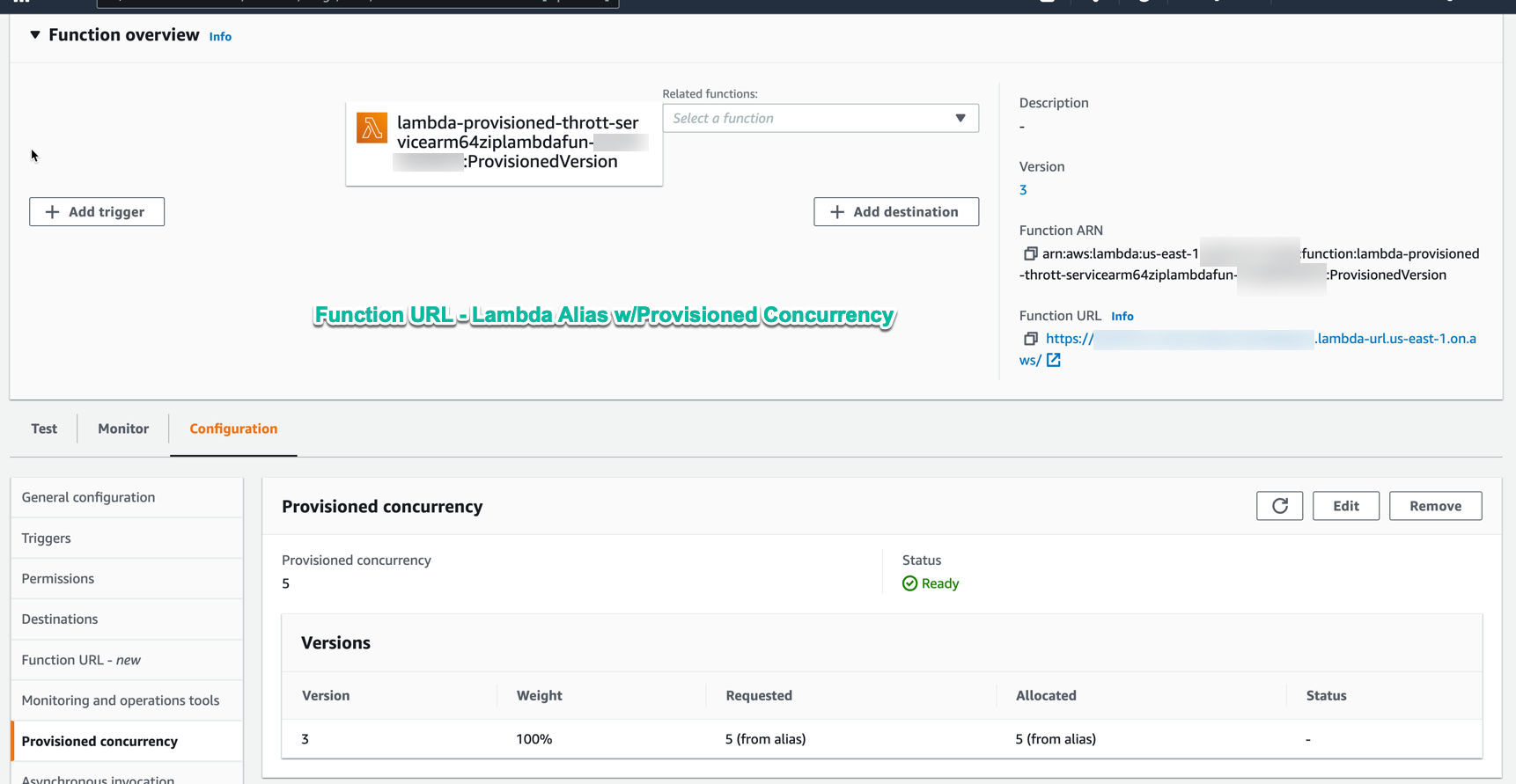Click the external link icon after ws/
The image size is (1516, 784).
click(1053, 360)
